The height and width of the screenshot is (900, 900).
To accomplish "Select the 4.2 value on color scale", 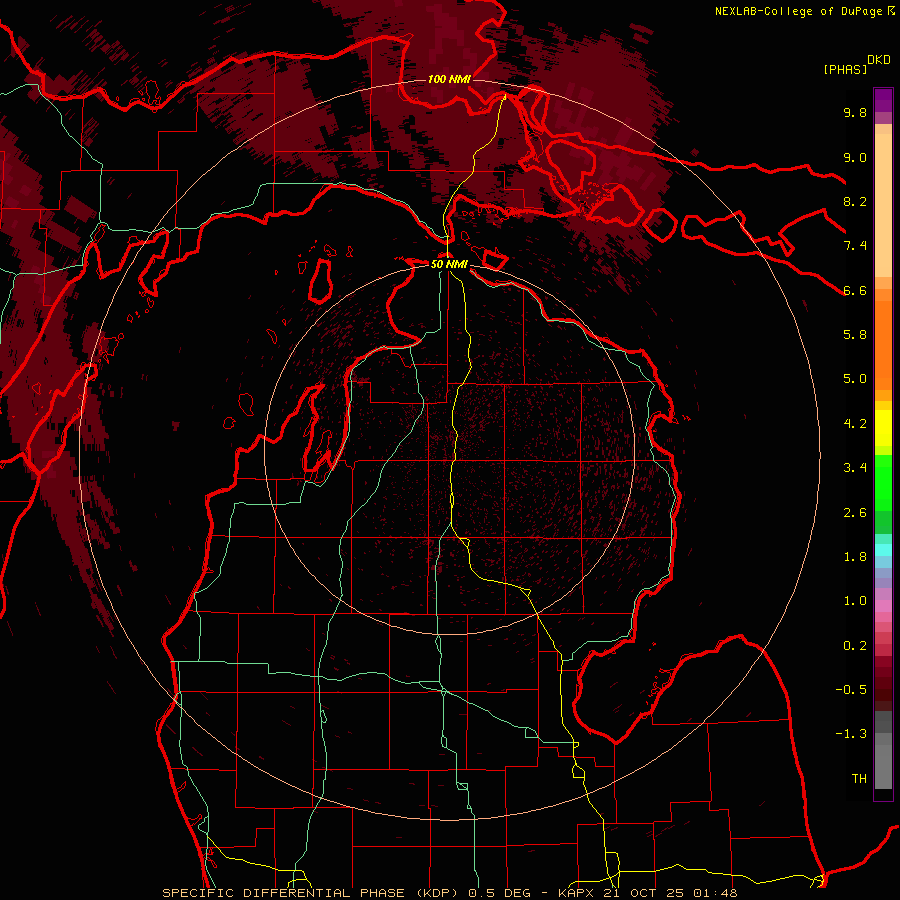I will coord(855,424).
